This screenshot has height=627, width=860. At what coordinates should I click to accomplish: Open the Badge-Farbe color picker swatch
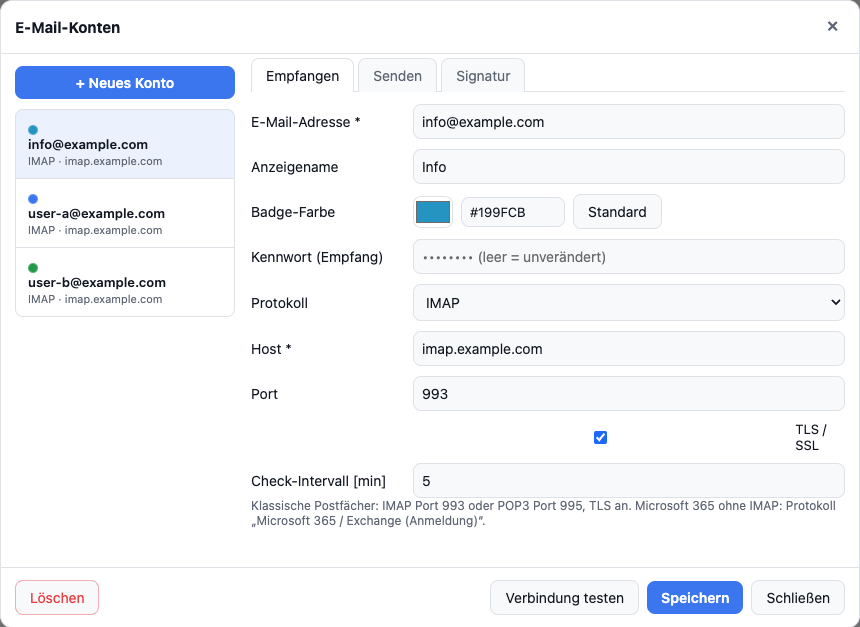pos(433,212)
